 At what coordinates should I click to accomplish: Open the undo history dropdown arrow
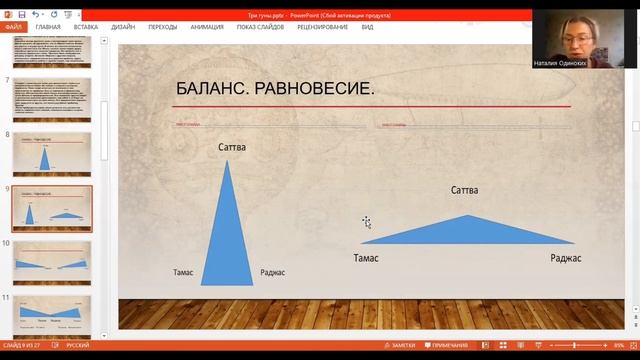pyautogui.click(x=43, y=15)
